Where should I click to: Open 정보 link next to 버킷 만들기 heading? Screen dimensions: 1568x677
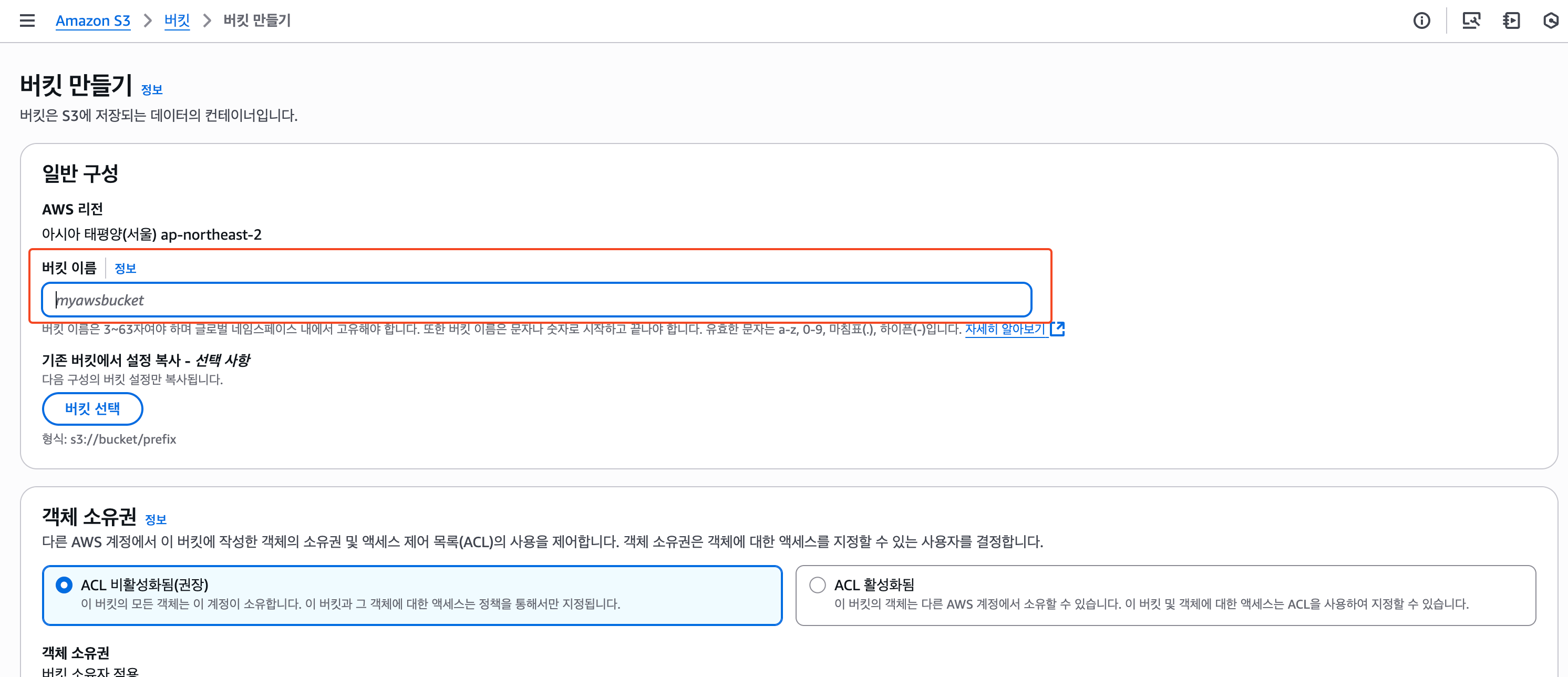(x=151, y=90)
